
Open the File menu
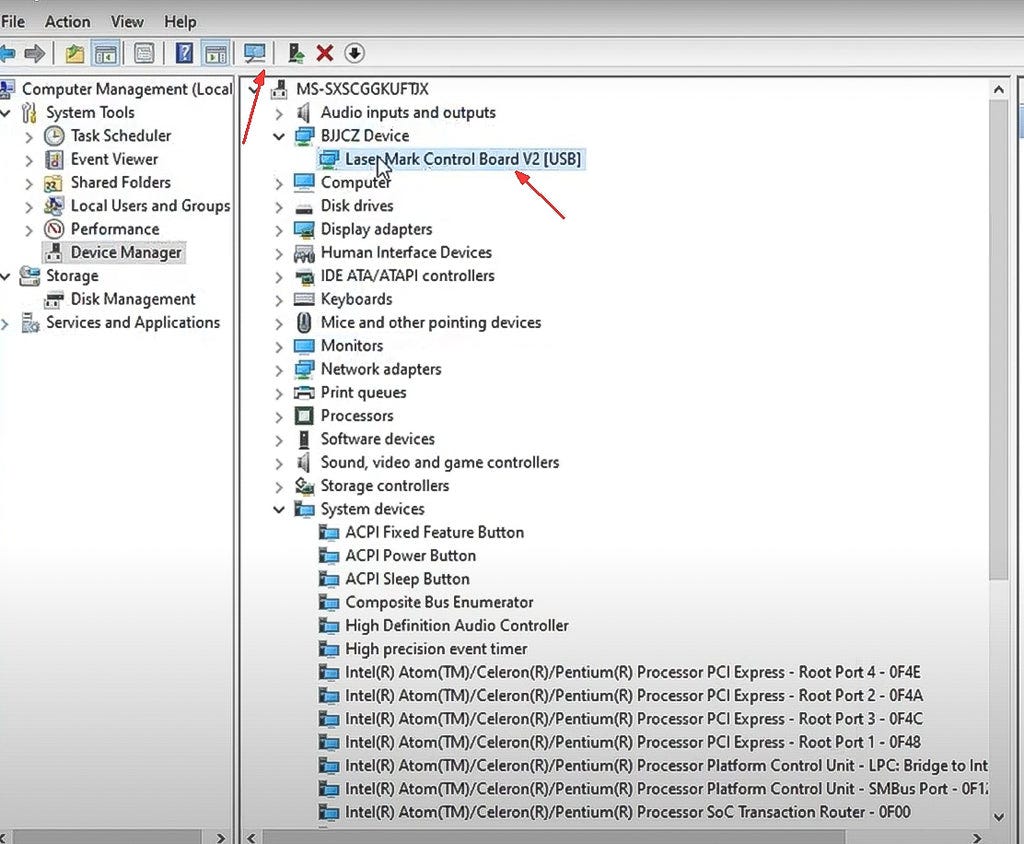13,22
